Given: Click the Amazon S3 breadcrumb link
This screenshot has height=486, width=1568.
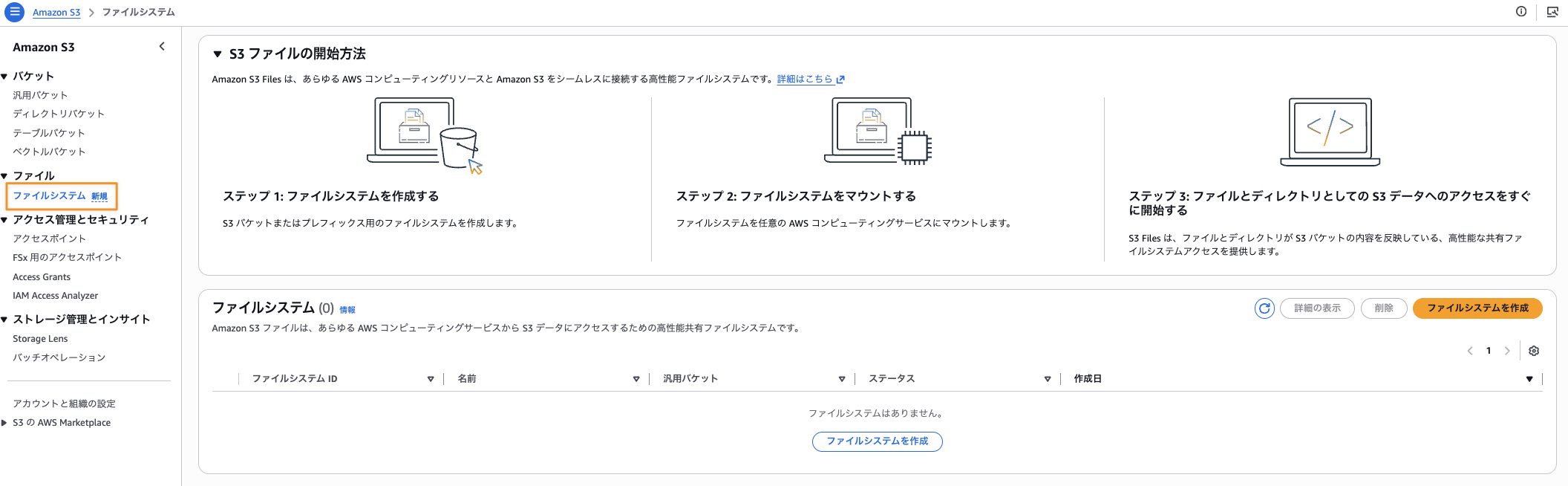Looking at the screenshot, I should pos(56,13).
